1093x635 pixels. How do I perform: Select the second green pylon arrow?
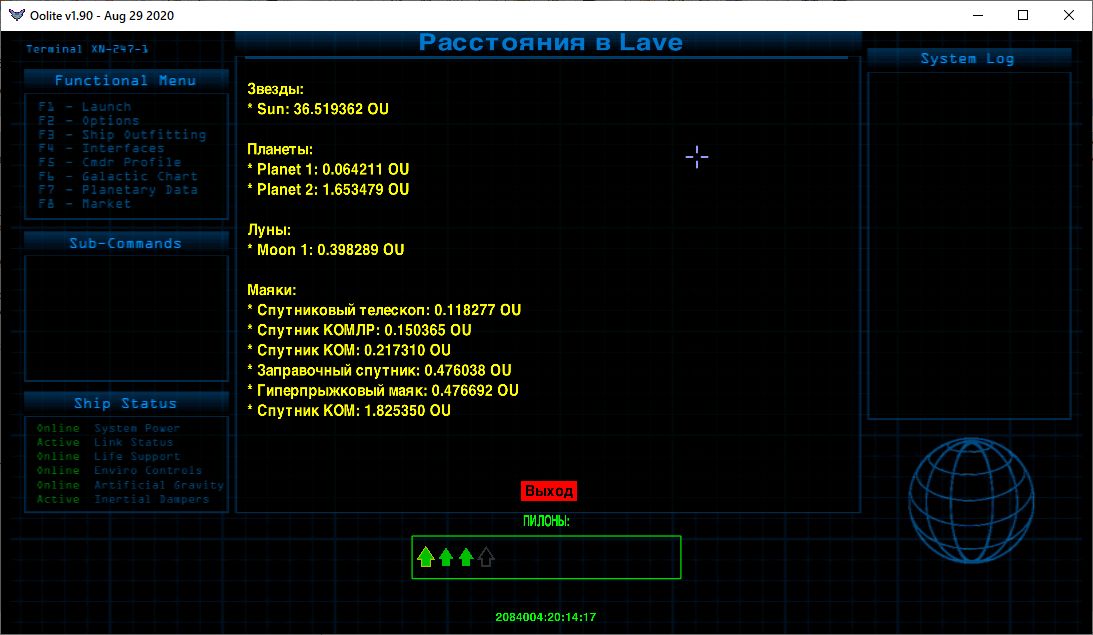click(x=446, y=557)
